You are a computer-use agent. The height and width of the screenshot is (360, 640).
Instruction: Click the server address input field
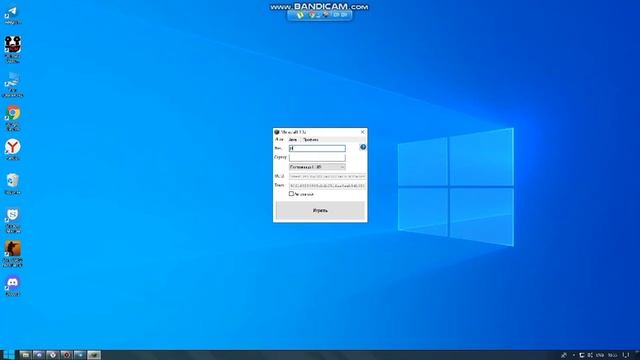[x=317, y=157]
